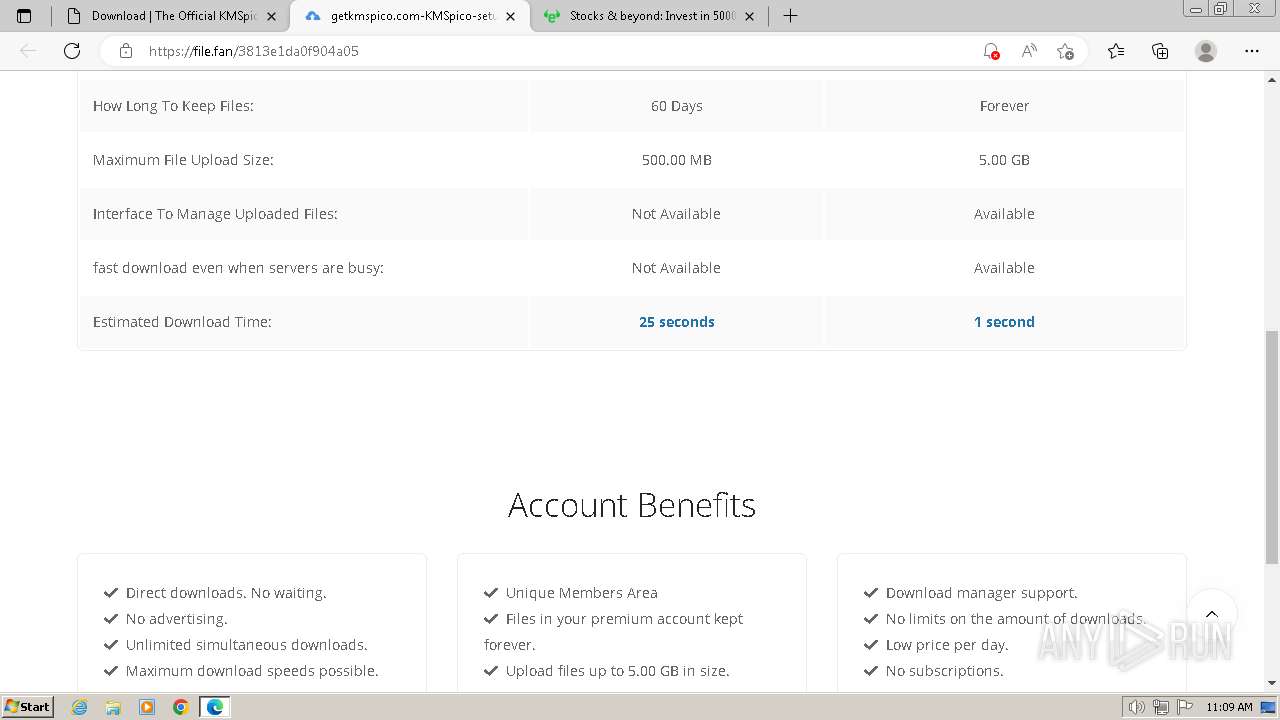Launch Internet Explorer from the taskbar
Image resolution: width=1280 pixels, height=720 pixels.
80,707
